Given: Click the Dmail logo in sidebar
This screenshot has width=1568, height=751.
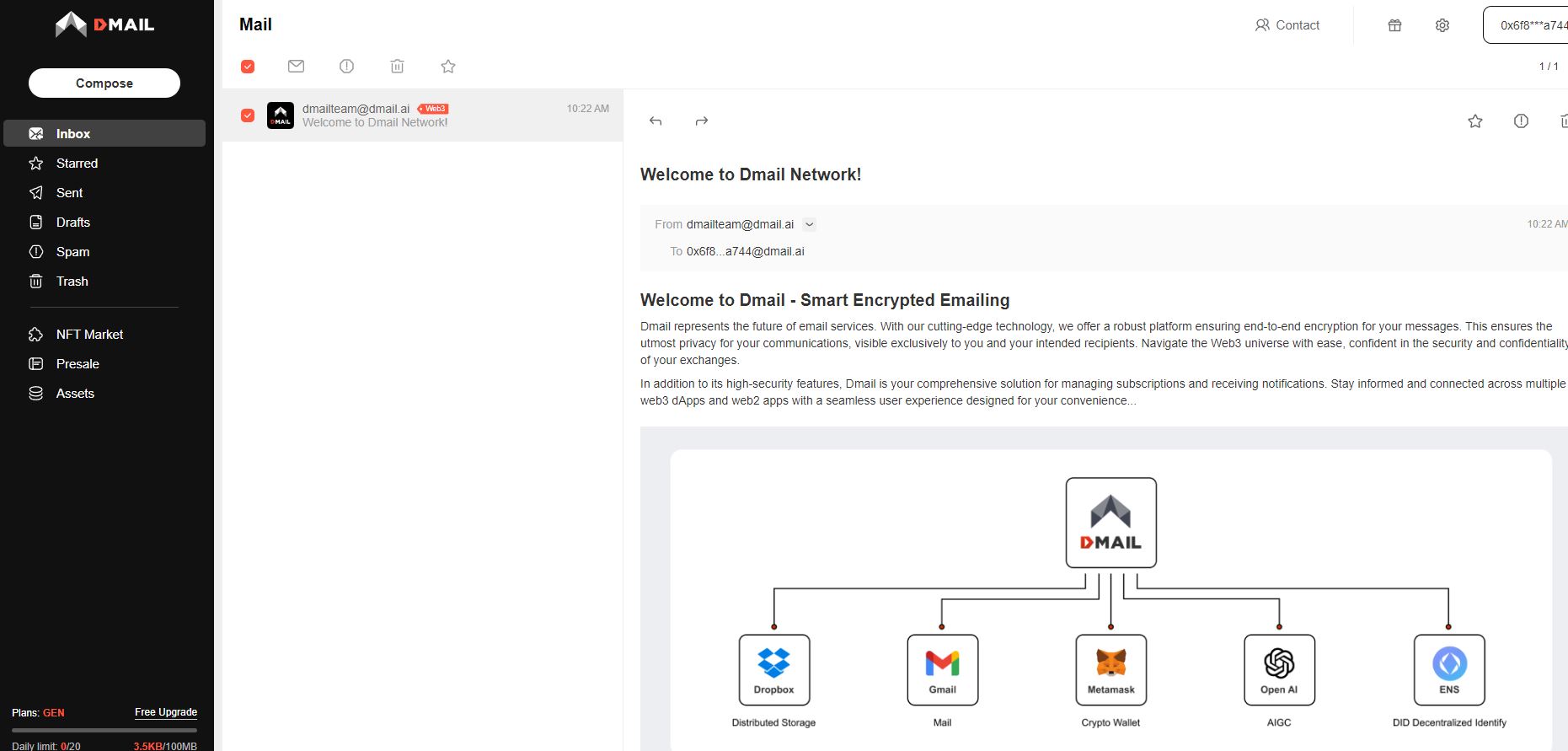Looking at the screenshot, I should pyautogui.click(x=104, y=24).
